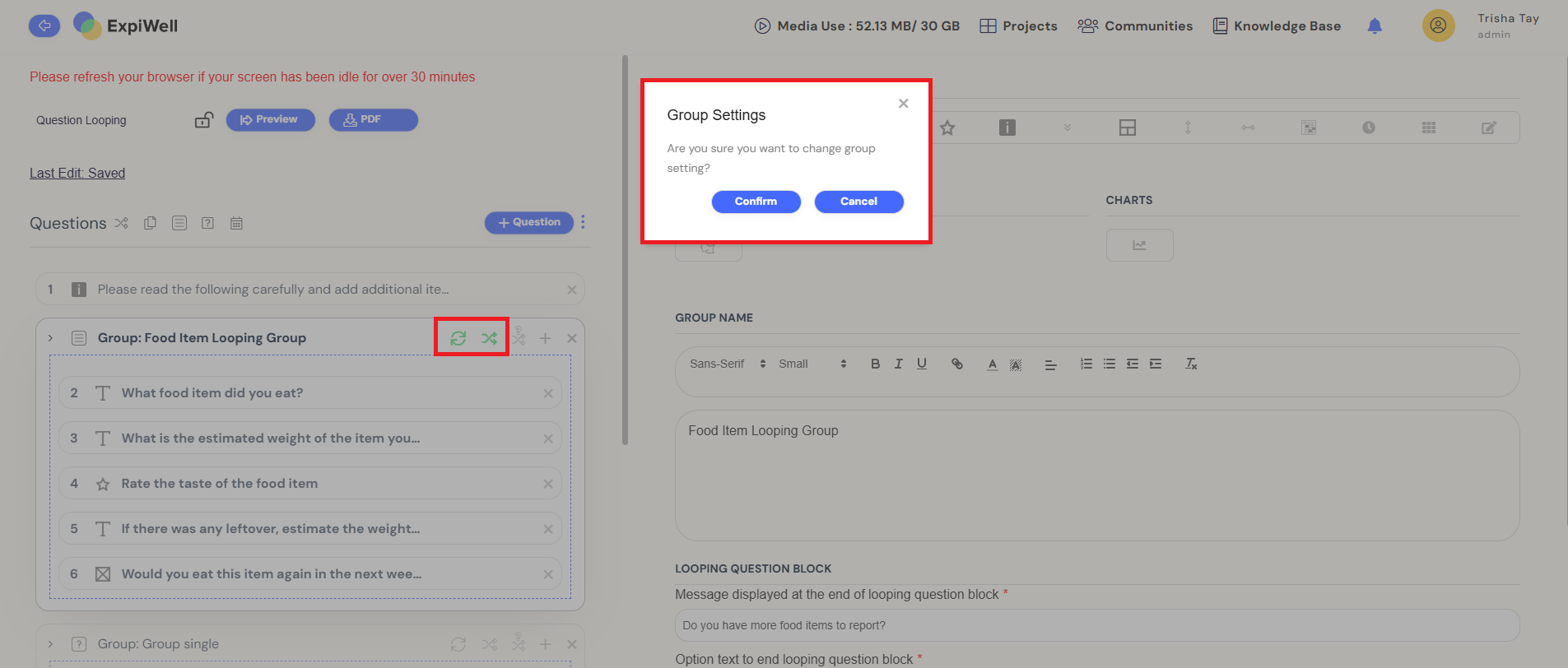Click the text color icon

click(992, 364)
